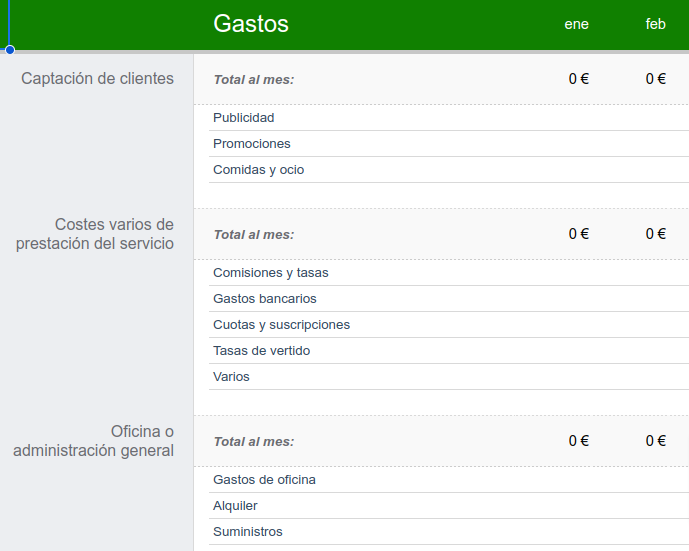Click the Comidas y ocio cell
689x551 pixels.
tap(258, 170)
